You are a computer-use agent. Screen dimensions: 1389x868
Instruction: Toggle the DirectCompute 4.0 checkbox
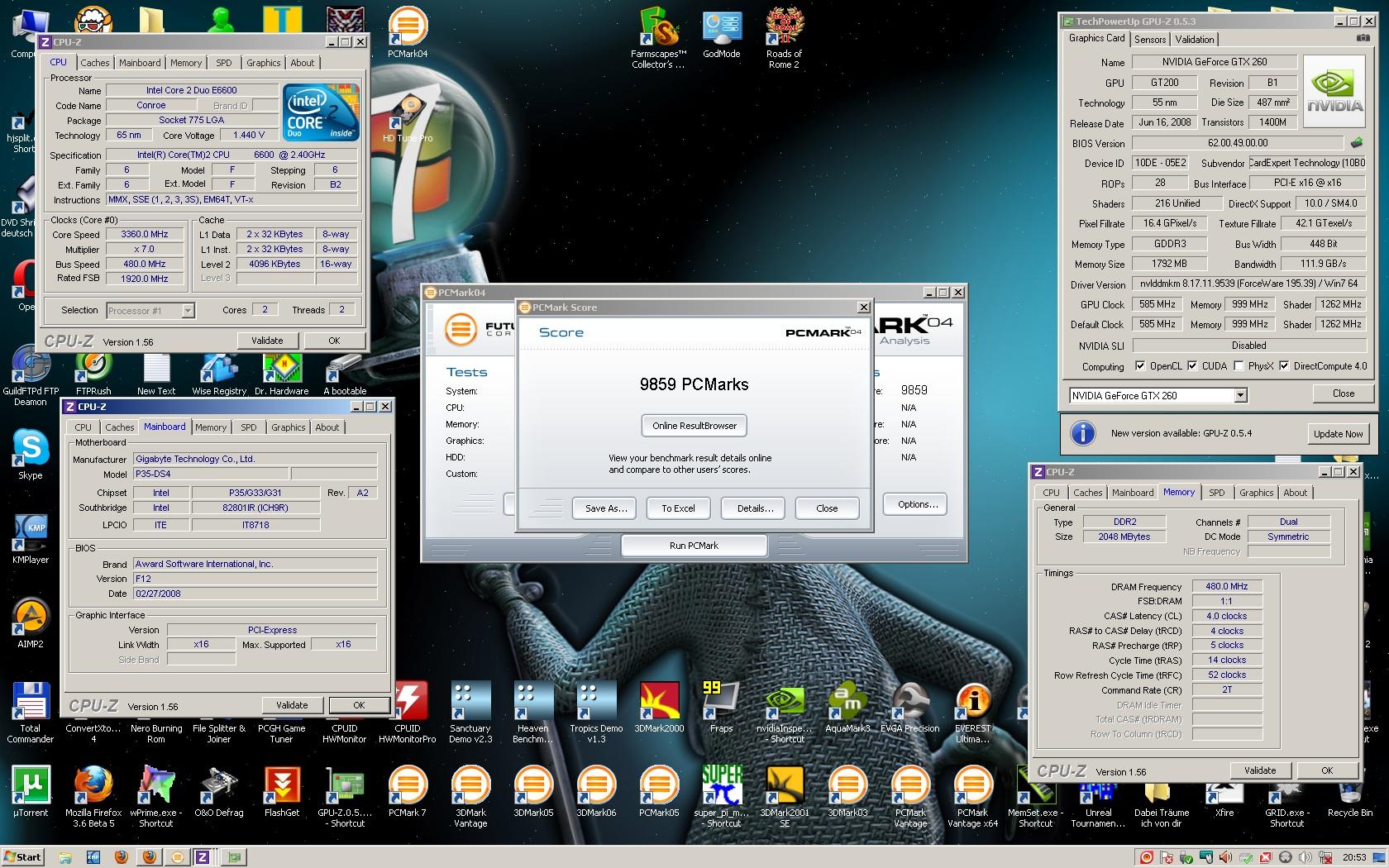coord(1284,365)
